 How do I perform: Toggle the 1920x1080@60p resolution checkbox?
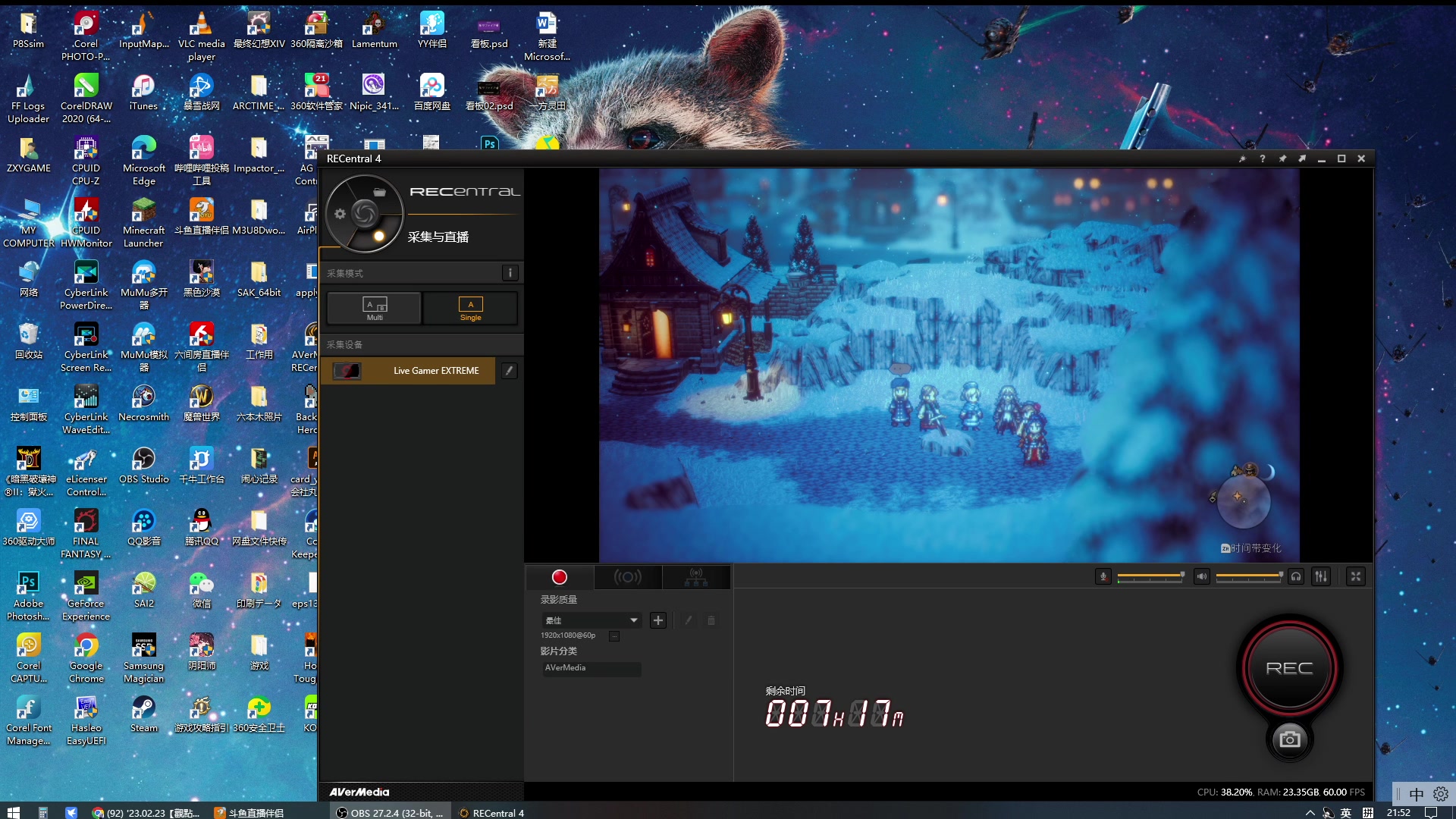(x=614, y=636)
